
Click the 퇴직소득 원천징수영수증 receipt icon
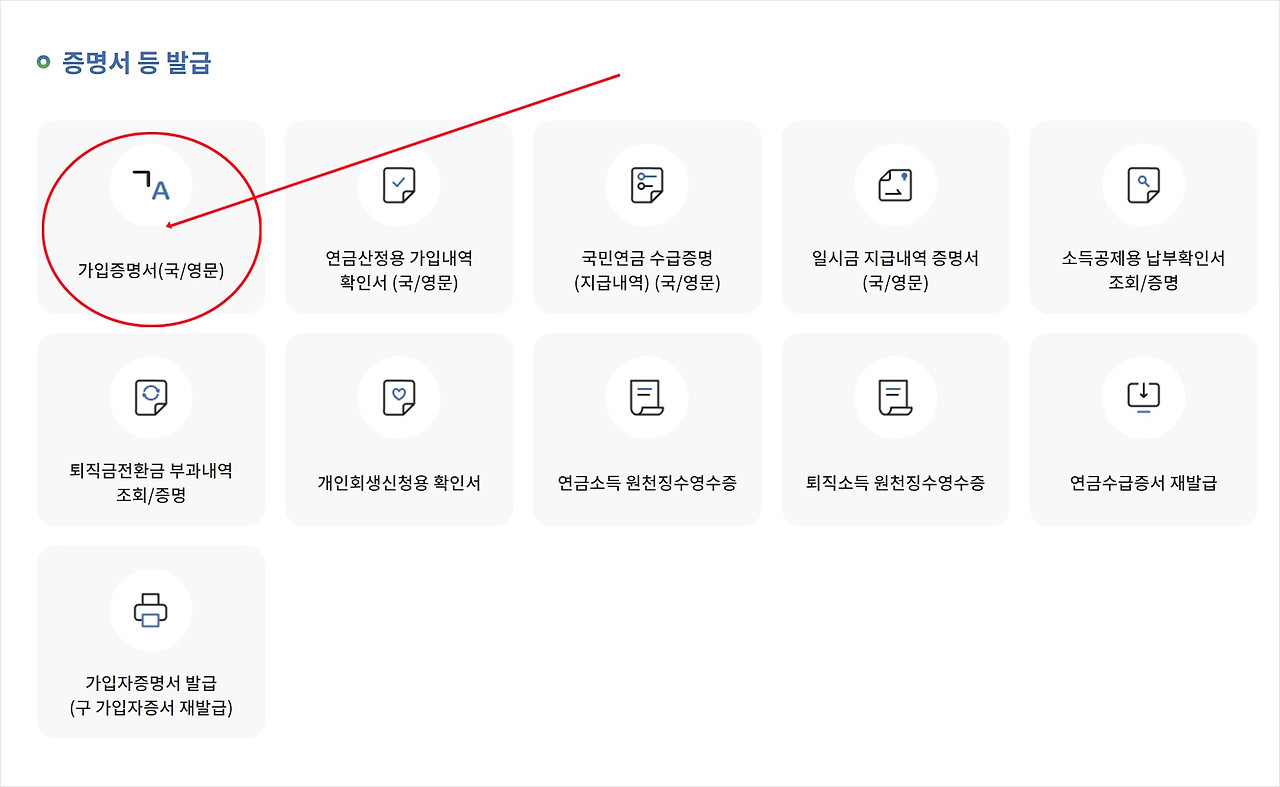click(x=895, y=397)
